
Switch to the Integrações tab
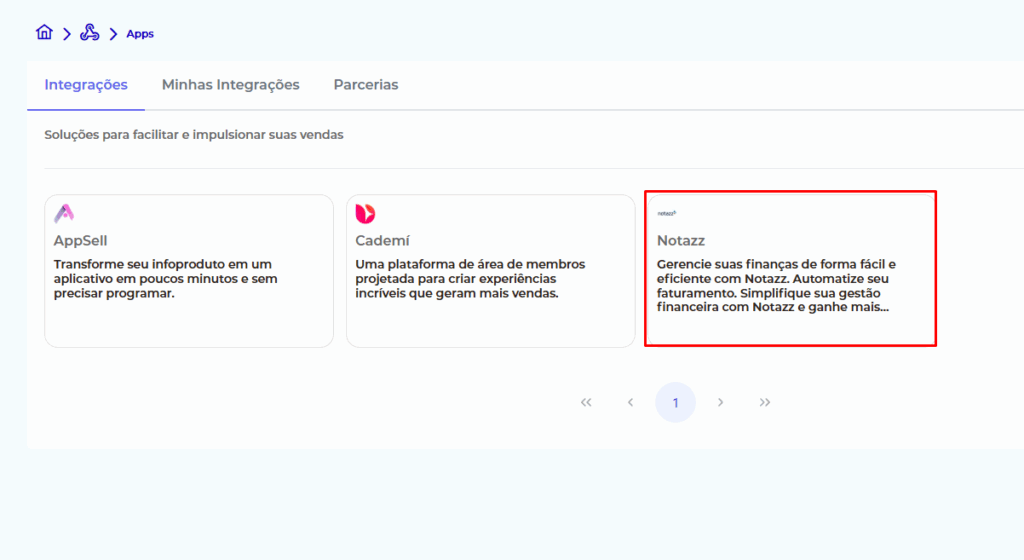coord(86,85)
